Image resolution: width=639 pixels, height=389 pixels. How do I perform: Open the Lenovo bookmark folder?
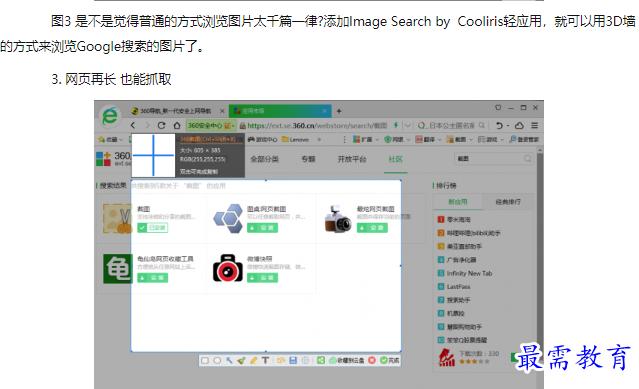[x=295, y=139]
